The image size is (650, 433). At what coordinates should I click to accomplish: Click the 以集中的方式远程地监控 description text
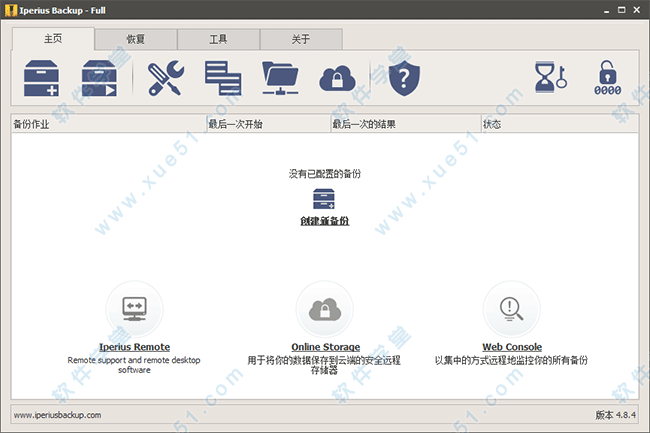(x=511, y=360)
